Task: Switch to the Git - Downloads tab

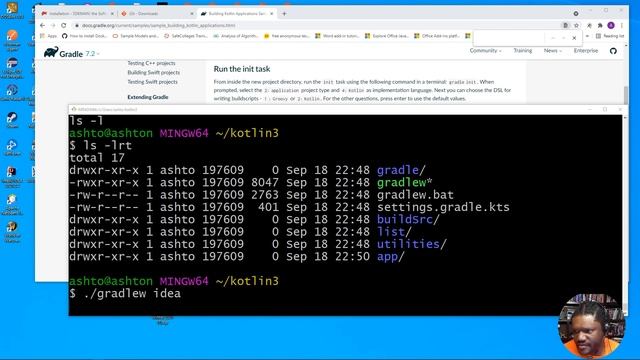Action: [157, 13]
